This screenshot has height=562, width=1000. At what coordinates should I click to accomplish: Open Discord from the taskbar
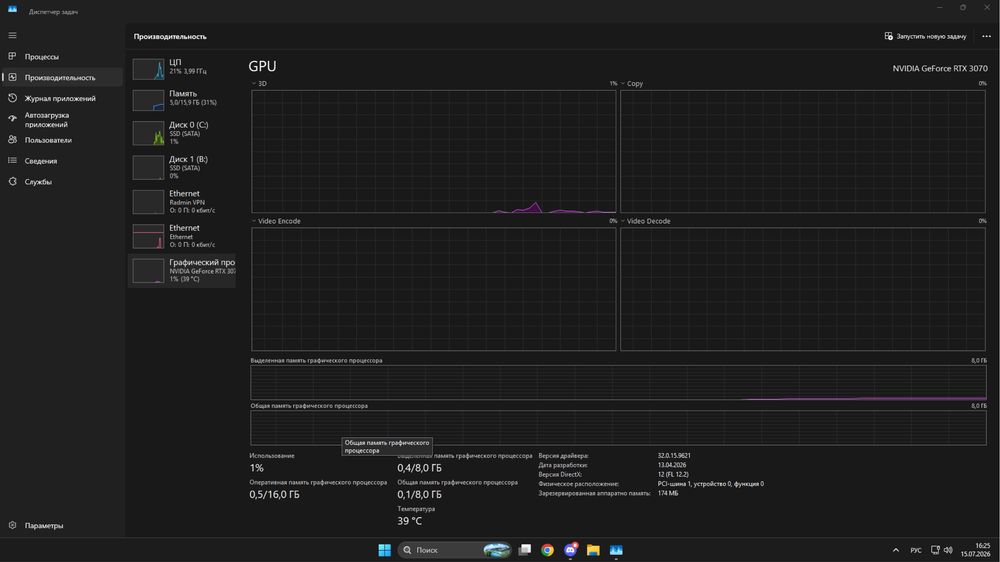click(x=570, y=550)
